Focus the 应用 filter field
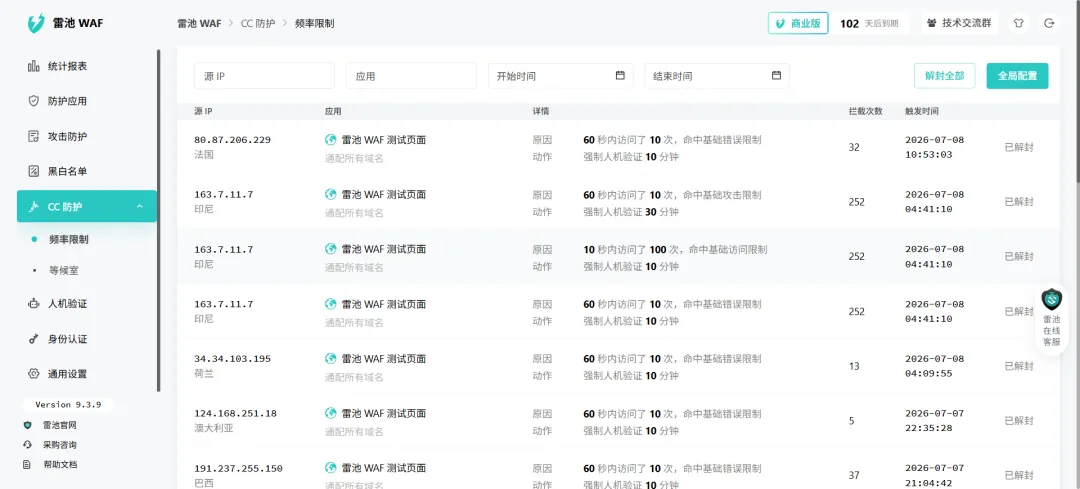The width and height of the screenshot is (1080, 489). point(411,76)
